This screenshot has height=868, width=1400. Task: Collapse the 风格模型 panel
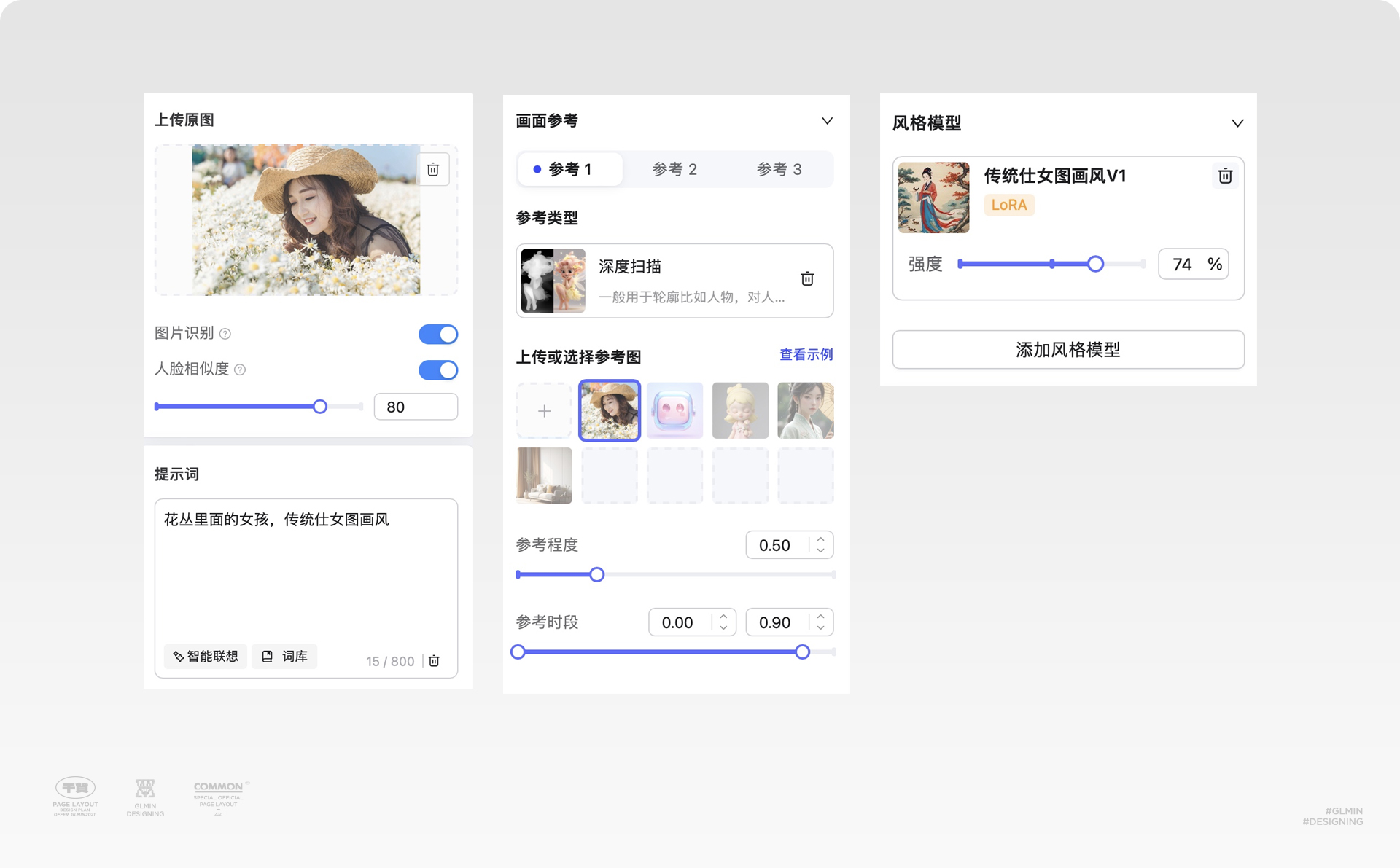pyautogui.click(x=1237, y=123)
